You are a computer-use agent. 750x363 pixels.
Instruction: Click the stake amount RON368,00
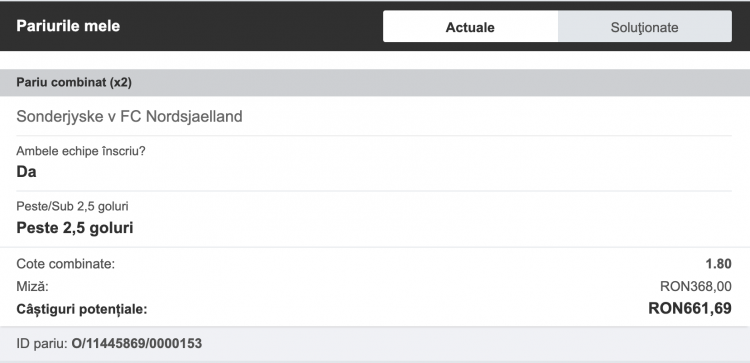[x=696, y=286]
